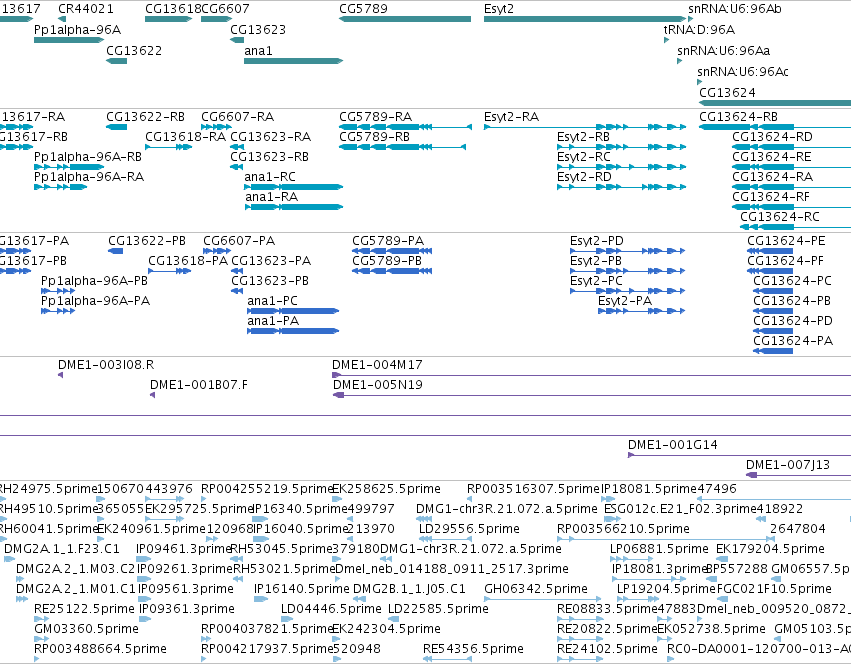This screenshot has height=664, width=851.
Task: Click the CG13622-RB transcript
Action: (116, 127)
